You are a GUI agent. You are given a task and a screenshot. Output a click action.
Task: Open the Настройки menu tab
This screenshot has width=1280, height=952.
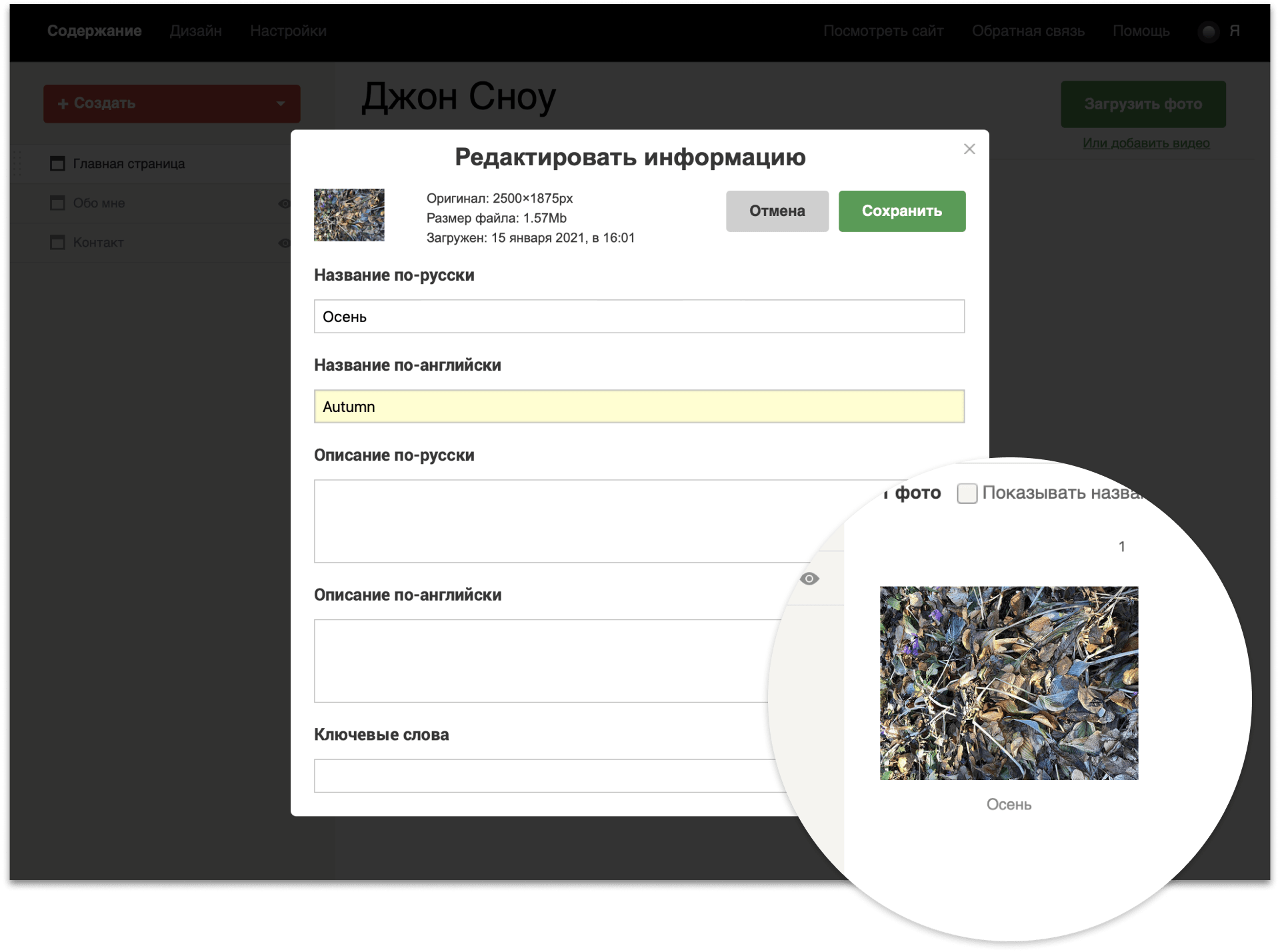click(x=288, y=31)
